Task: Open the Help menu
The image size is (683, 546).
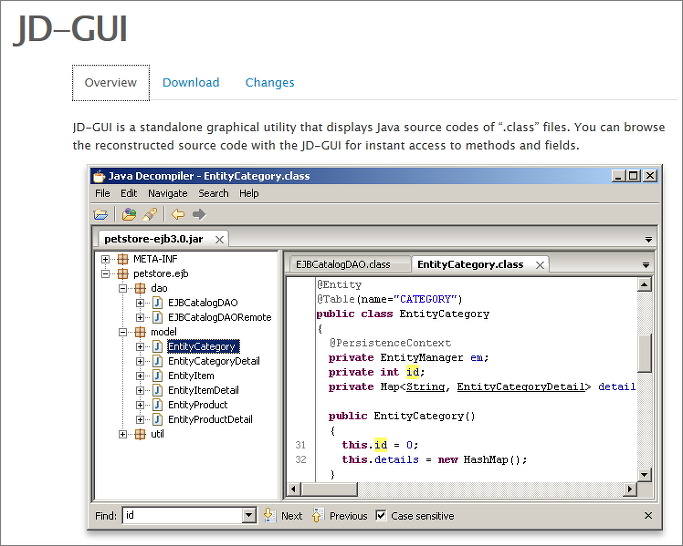Action: coord(249,193)
